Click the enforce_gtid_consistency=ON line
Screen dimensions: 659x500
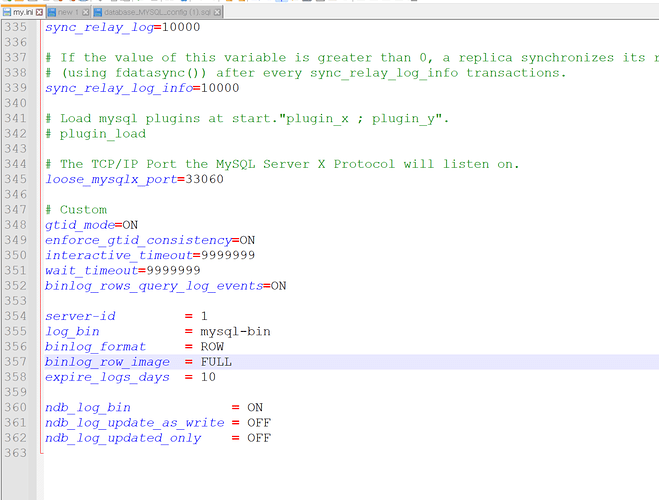coord(150,240)
